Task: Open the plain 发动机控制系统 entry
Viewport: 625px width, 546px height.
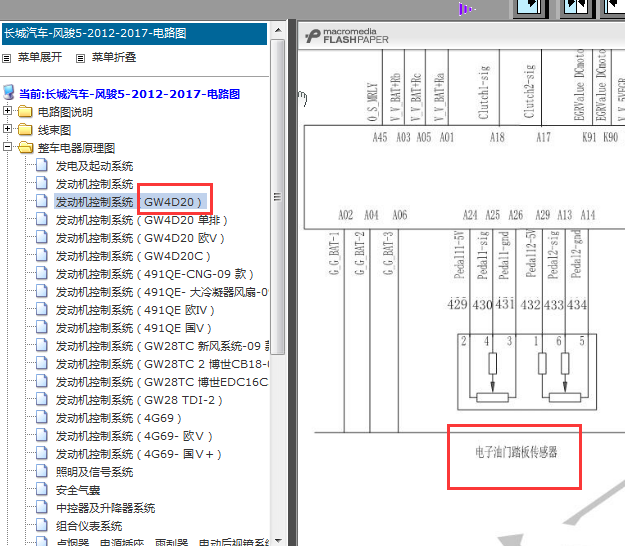Action: pyautogui.click(x=94, y=184)
